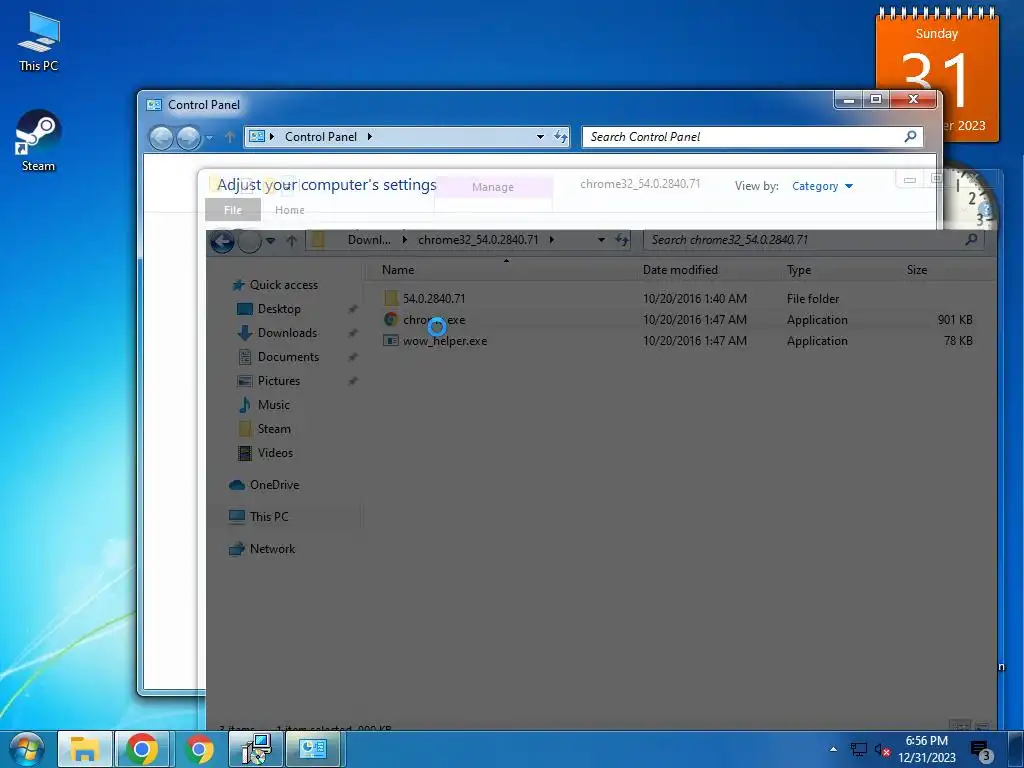Click Explorer forward arrow button
The height and width of the screenshot is (768, 1024).
[249, 241]
